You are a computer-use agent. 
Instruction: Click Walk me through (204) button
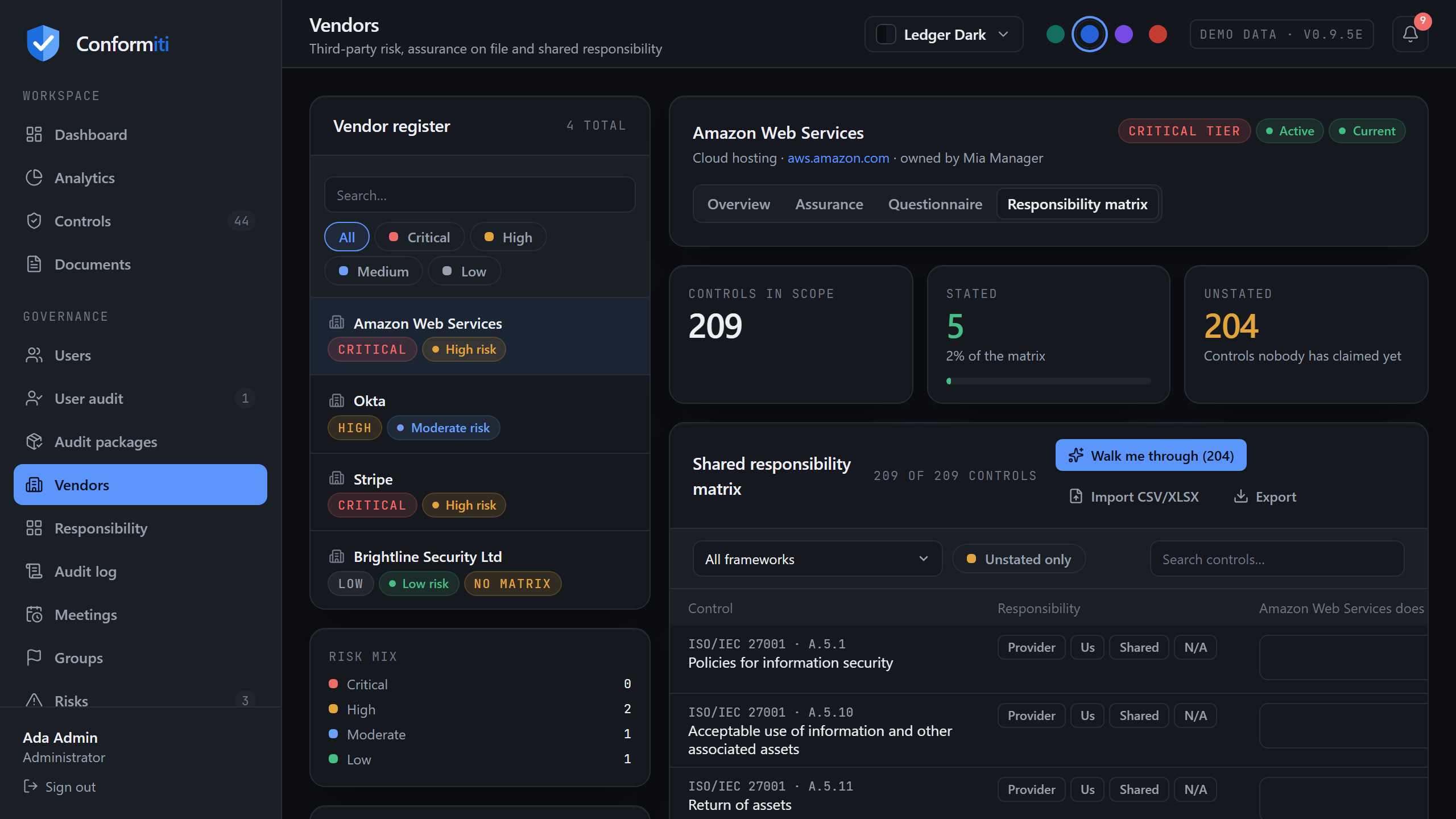(1151, 455)
